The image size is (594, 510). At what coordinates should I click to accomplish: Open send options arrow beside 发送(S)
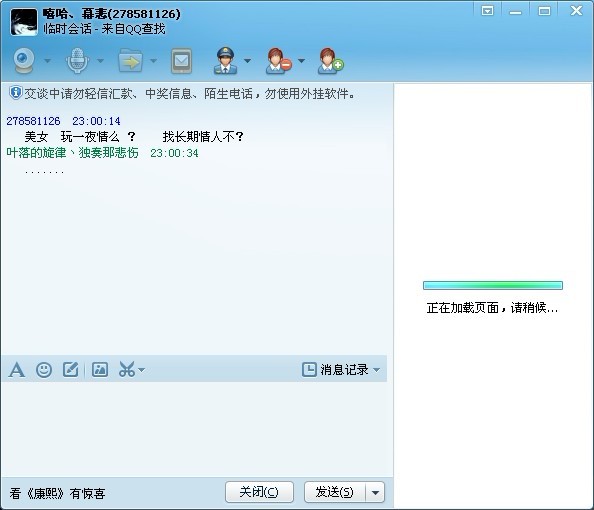(x=375, y=492)
